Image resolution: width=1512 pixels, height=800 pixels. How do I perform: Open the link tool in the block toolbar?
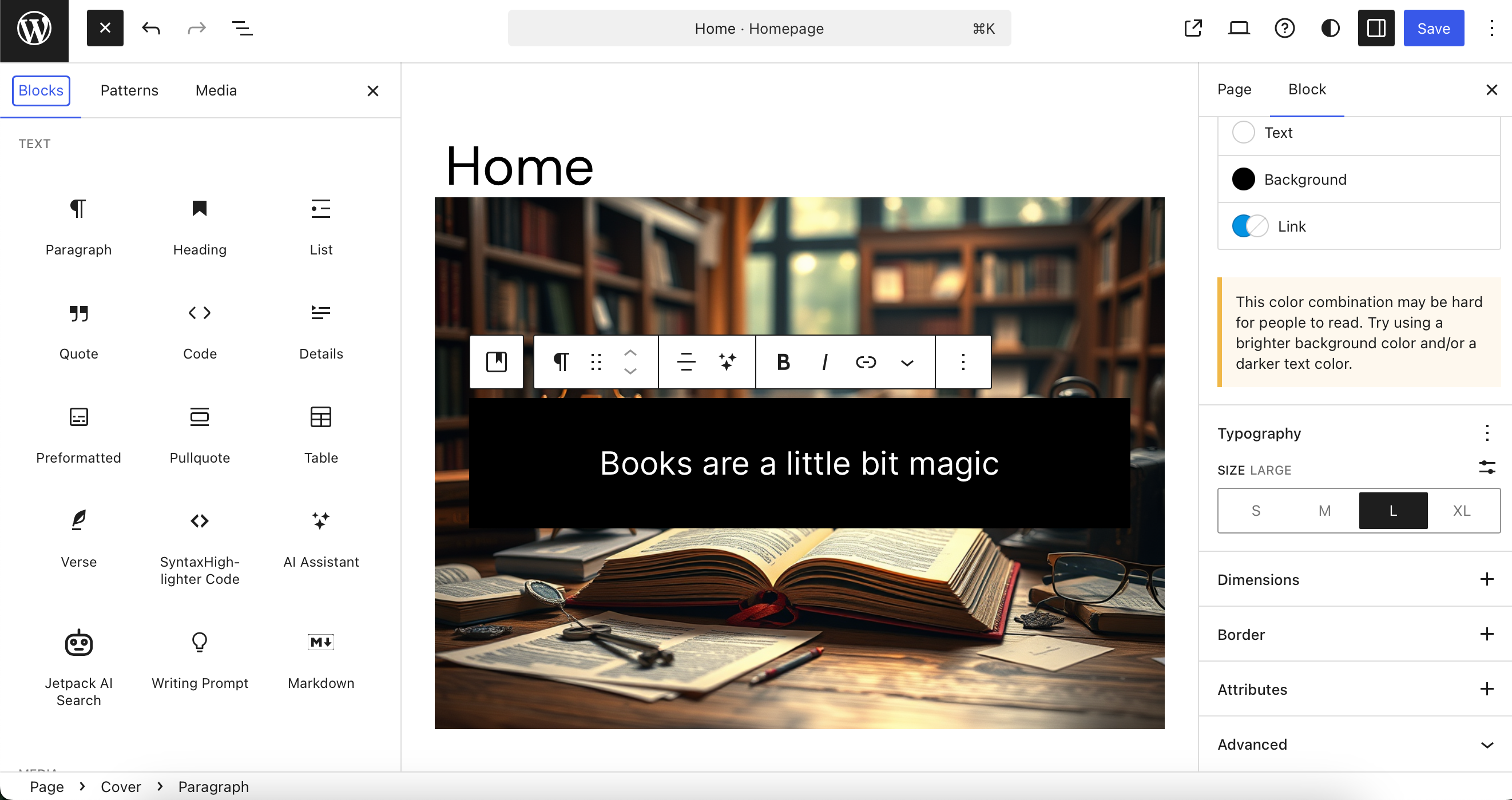(865, 362)
